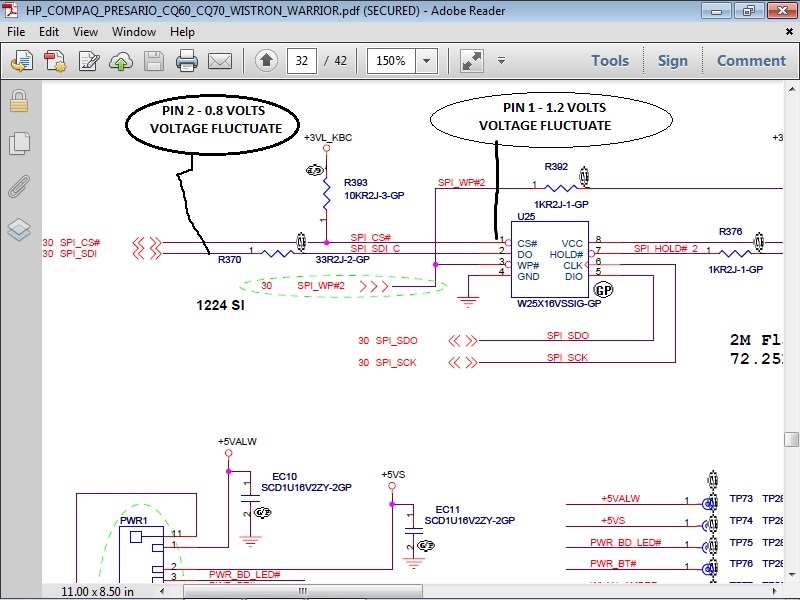Click the scroll right arrow on horizontal scrollbar
This screenshot has width=800, height=600.
(x=775, y=591)
